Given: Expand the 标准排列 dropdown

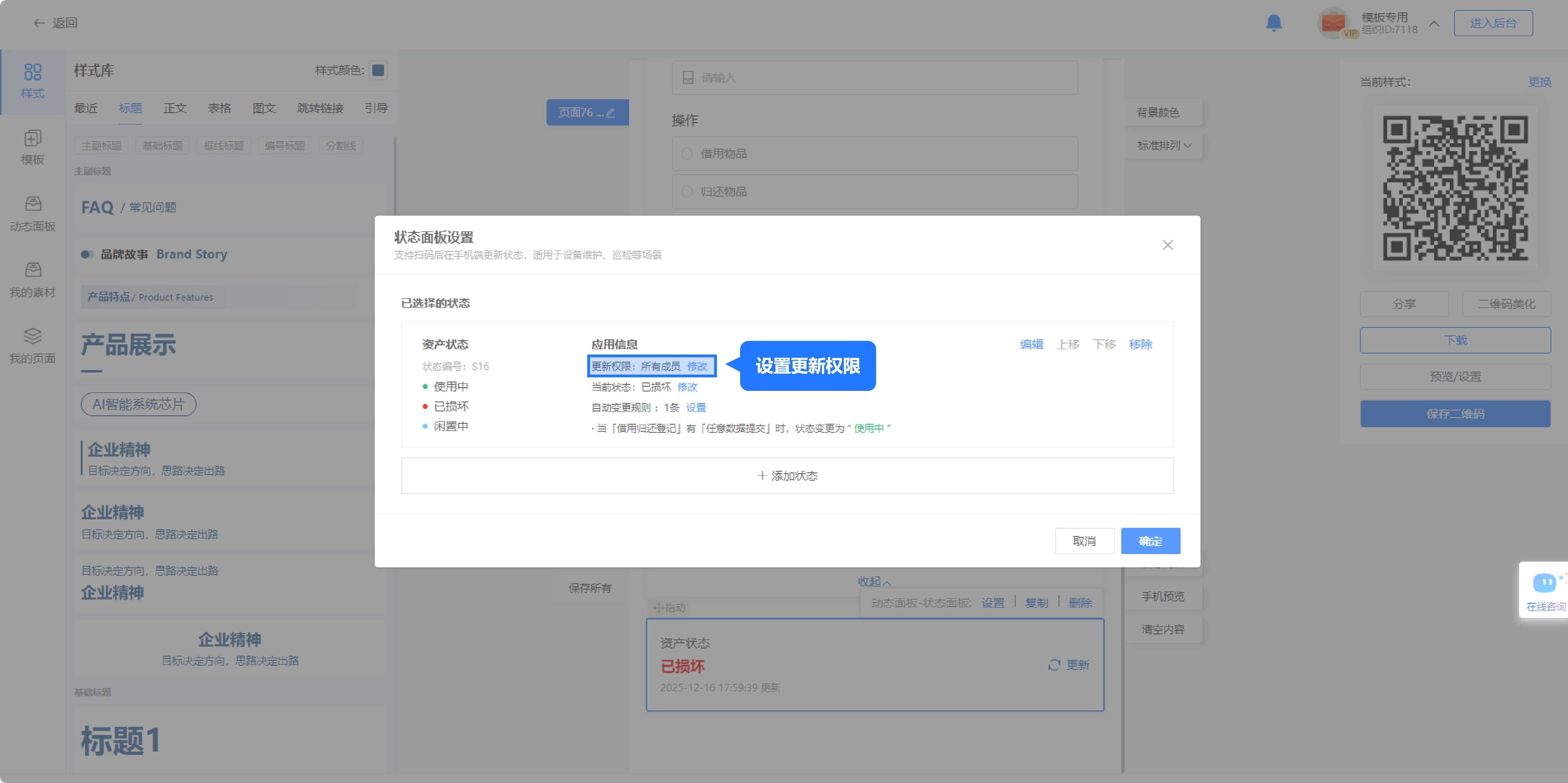Looking at the screenshot, I should point(1164,145).
